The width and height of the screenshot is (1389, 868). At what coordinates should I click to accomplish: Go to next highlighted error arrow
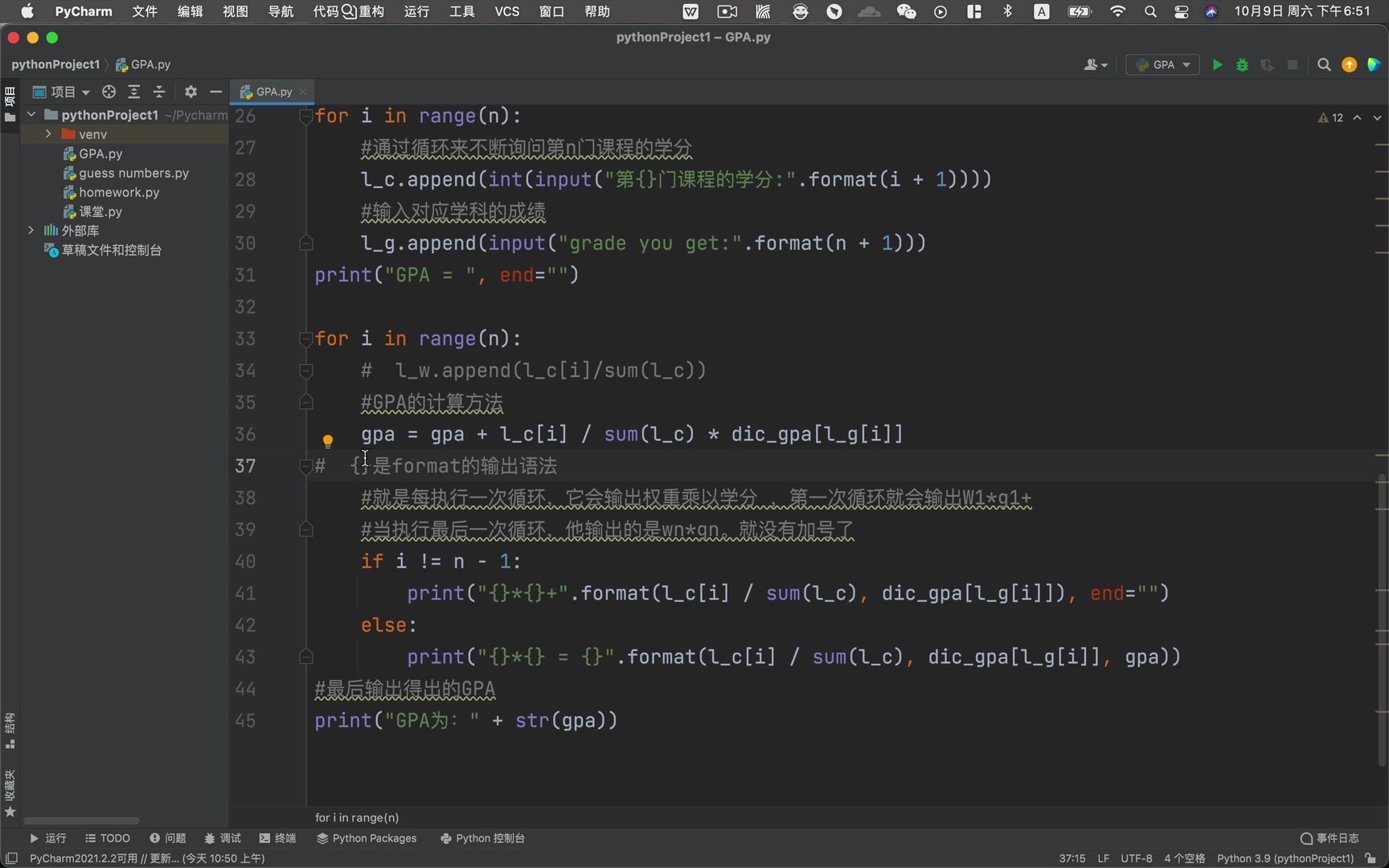point(1377,117)
